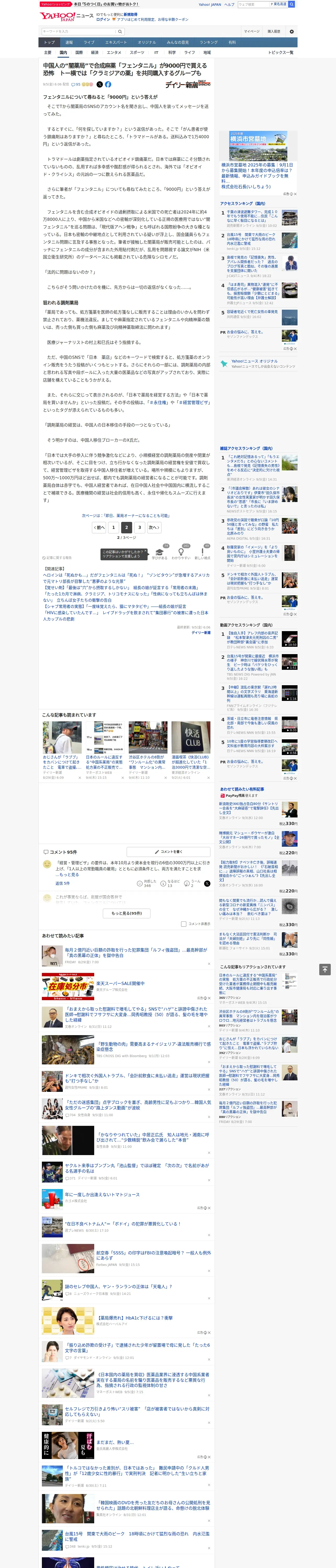
Task: Open the 横浜市営墓地 advertisement image
Action: click(259, 146)
